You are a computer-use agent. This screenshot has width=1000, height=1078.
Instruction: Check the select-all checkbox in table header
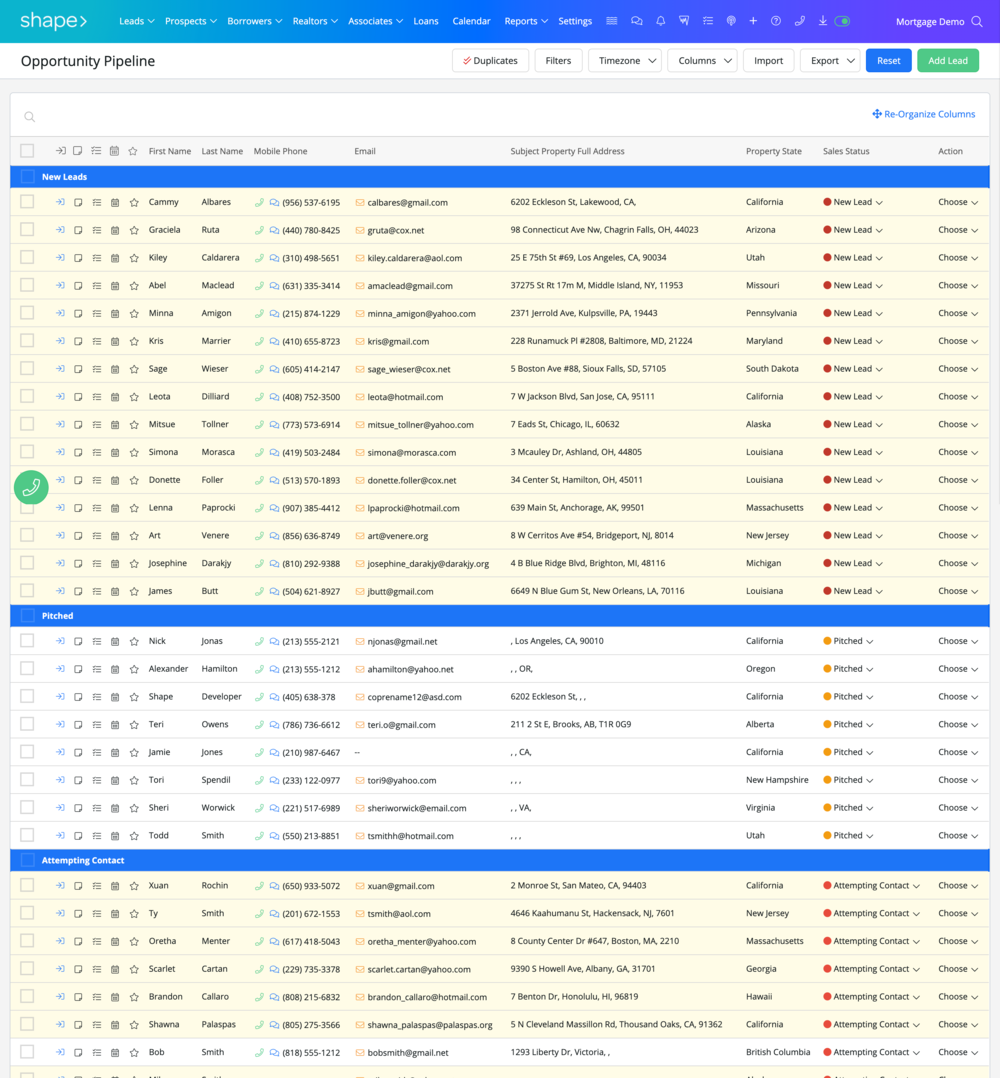pos(27,151)
